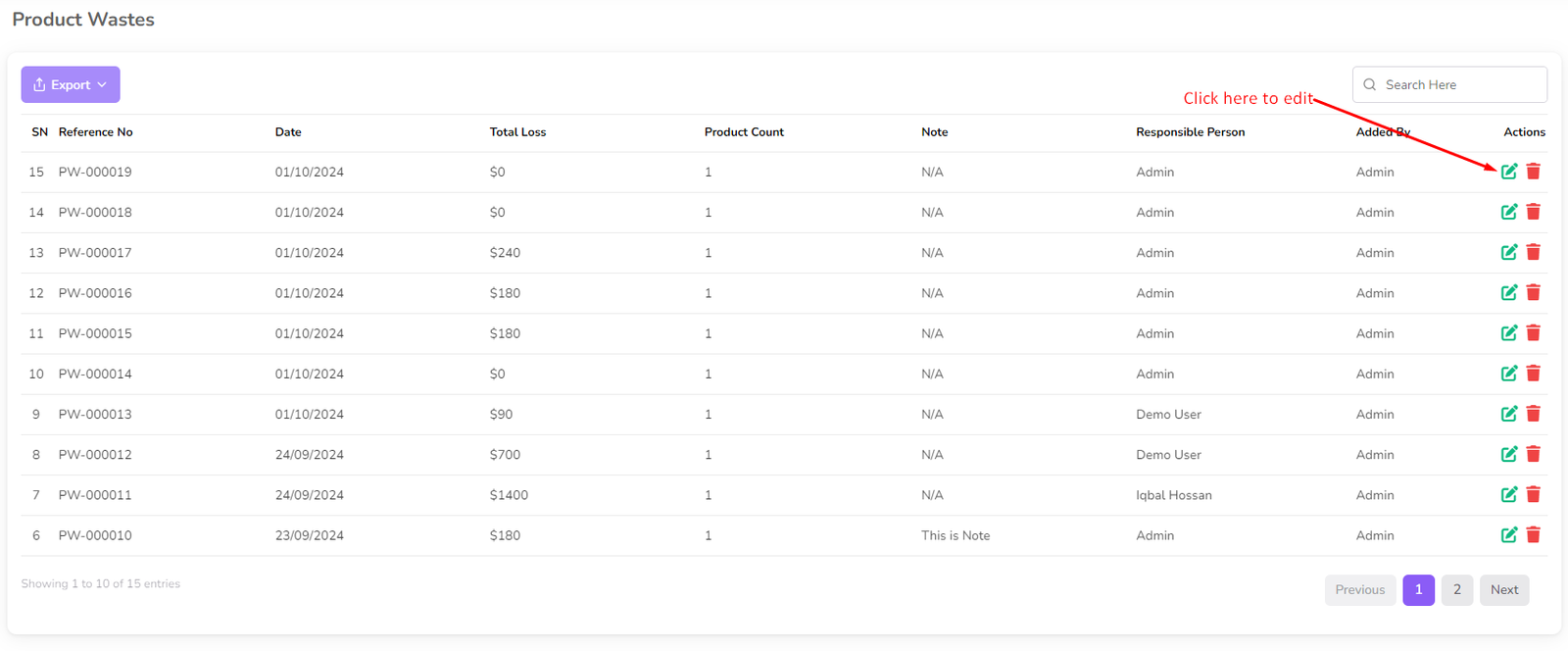This screenshot has height=651, width=1568.
Task: Delete the PW-000010 waste record
Action: (x=1533, y=534)
